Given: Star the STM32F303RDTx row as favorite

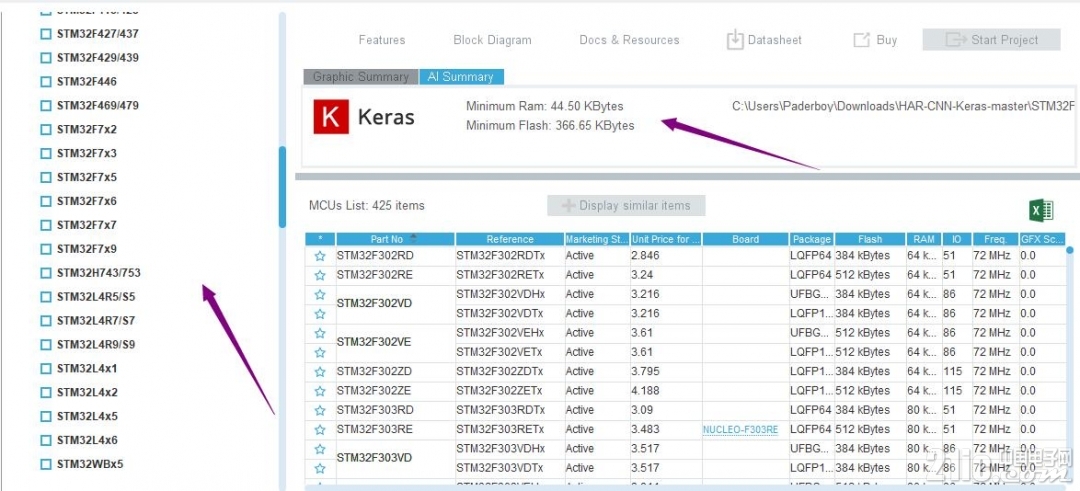Looking at the screenshot, I should [x=320, y=410].
